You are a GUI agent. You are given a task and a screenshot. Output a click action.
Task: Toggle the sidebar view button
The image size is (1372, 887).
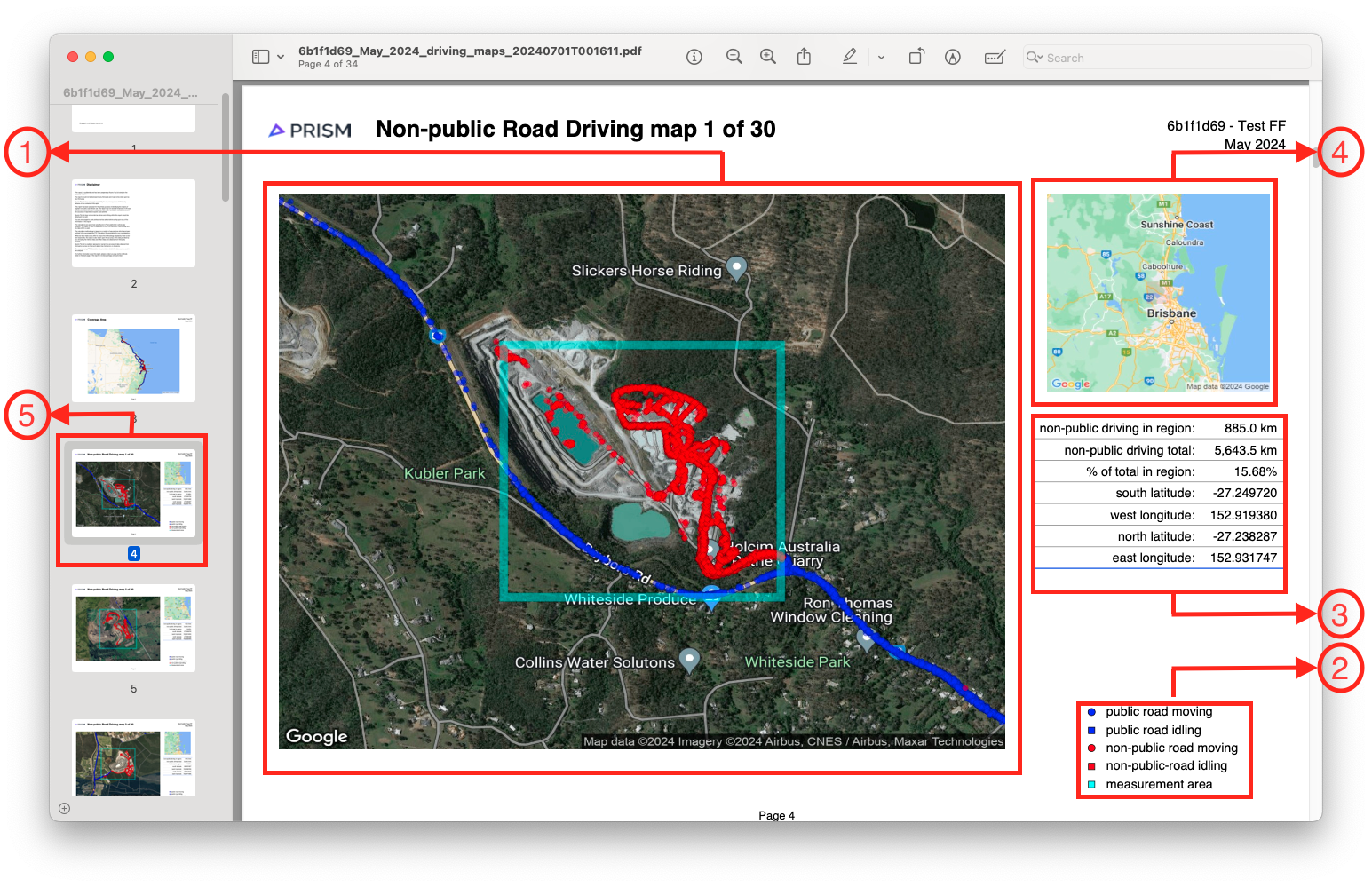click(x=260, y=57)
